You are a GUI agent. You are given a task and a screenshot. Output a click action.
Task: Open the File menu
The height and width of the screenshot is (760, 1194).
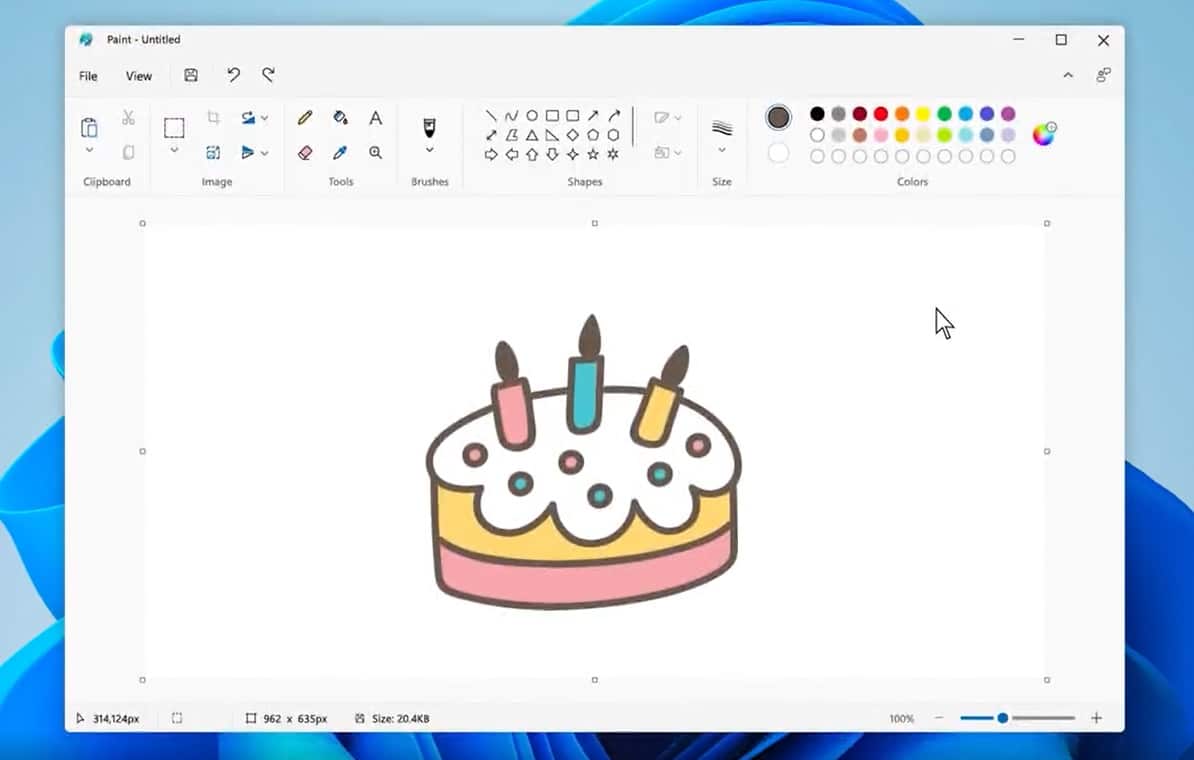pyautogui.click(x=87, y=75)
